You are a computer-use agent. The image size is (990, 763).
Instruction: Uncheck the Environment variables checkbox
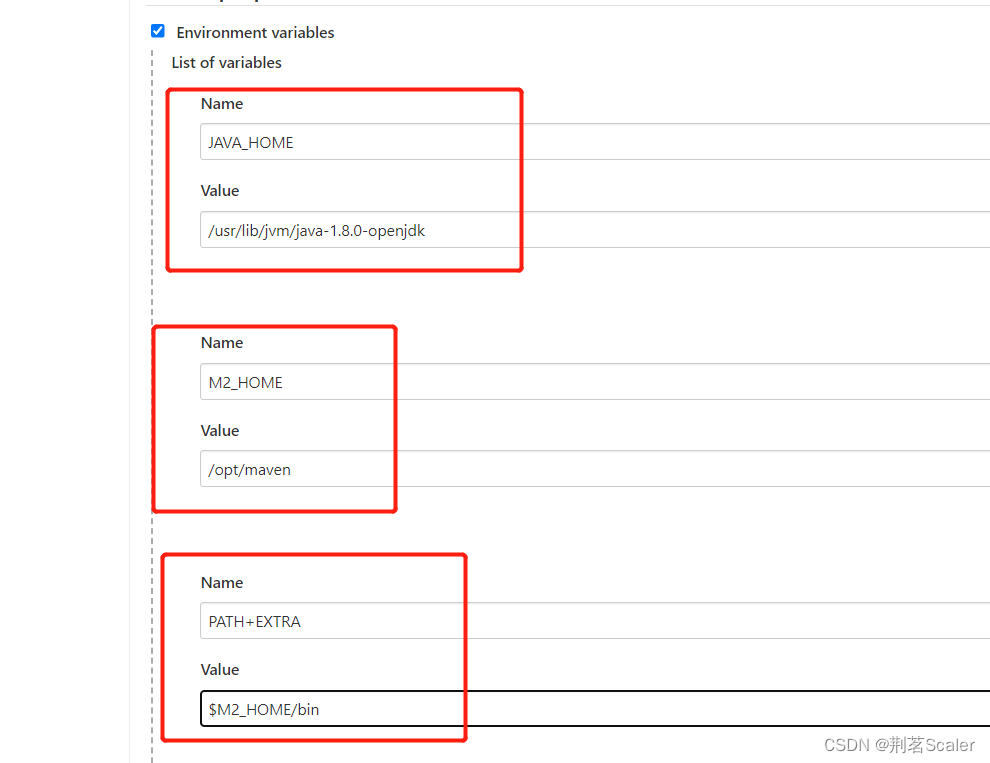tap(157, 31)
